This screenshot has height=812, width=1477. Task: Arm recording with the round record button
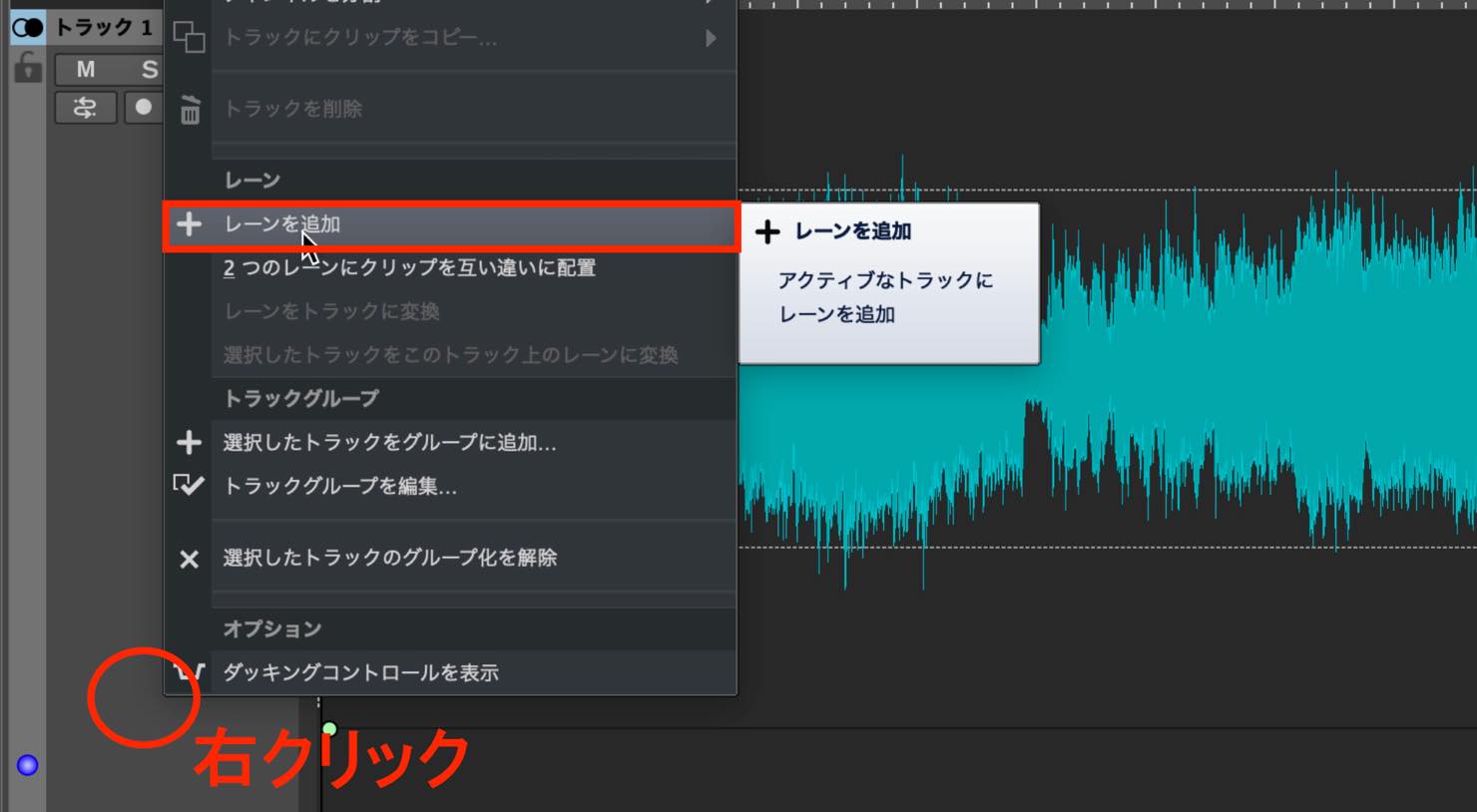144,107
